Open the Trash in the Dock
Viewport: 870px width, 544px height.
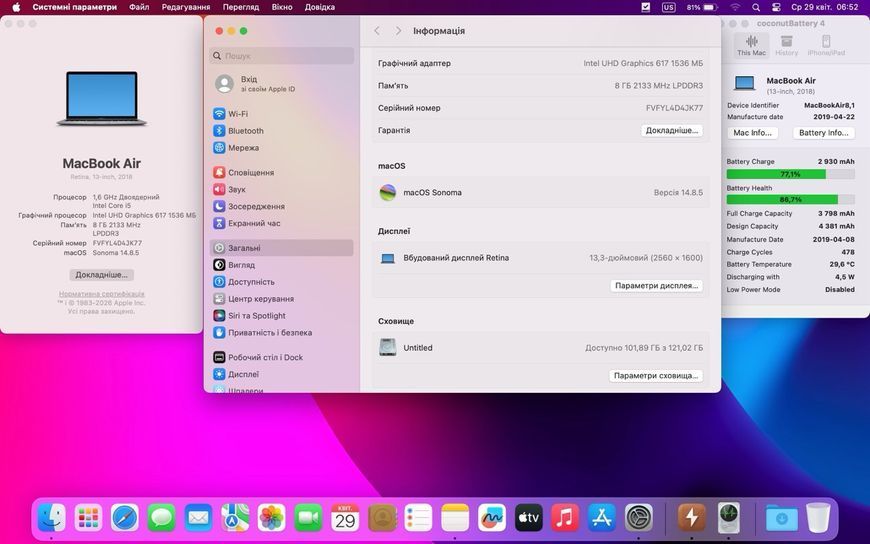818,518
